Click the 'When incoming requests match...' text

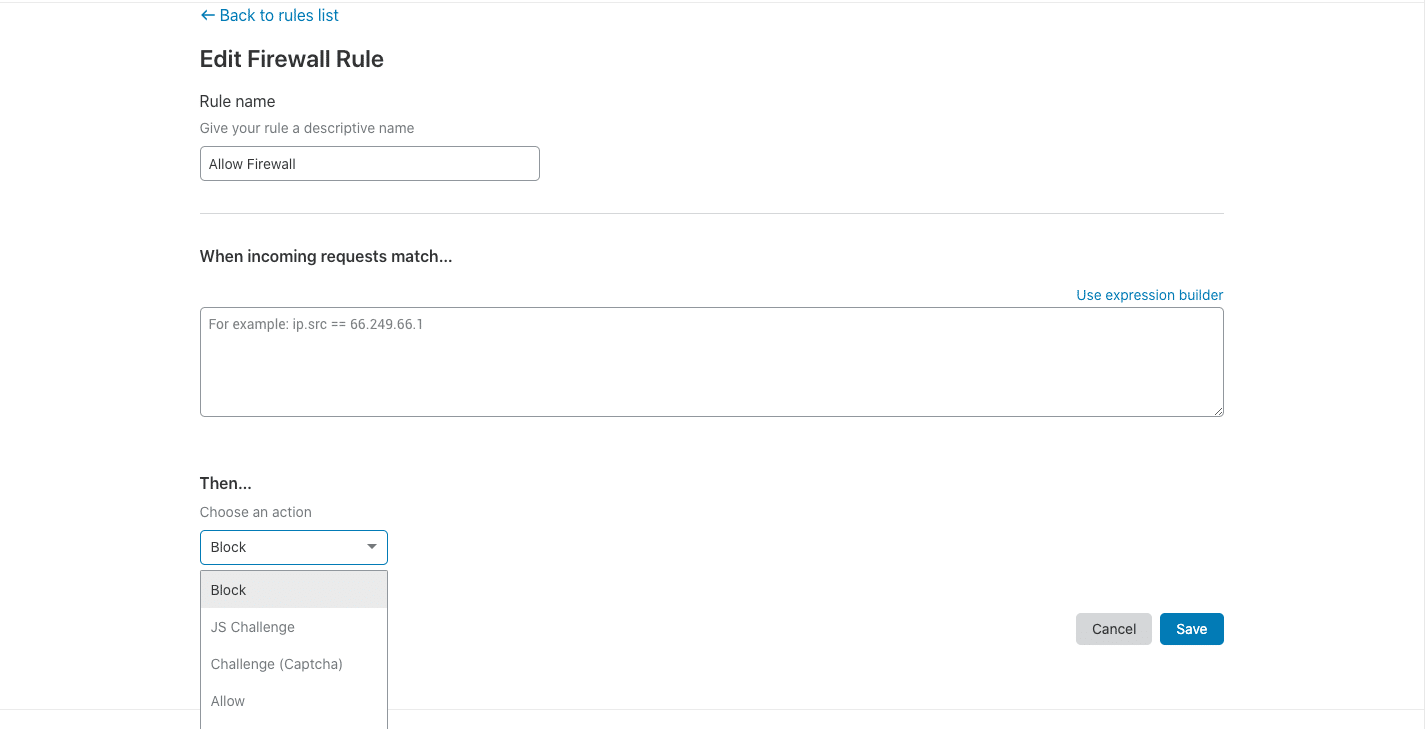coord(326,256)
